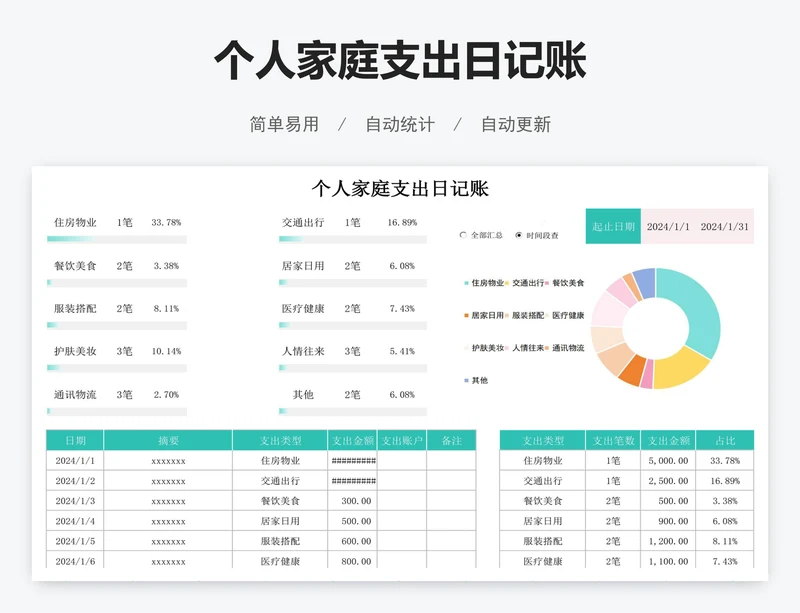The width and height of the screenshot is (800, 613).
Task: Click the 住房物业 progress bar
Action: click(x=117, y=239)
